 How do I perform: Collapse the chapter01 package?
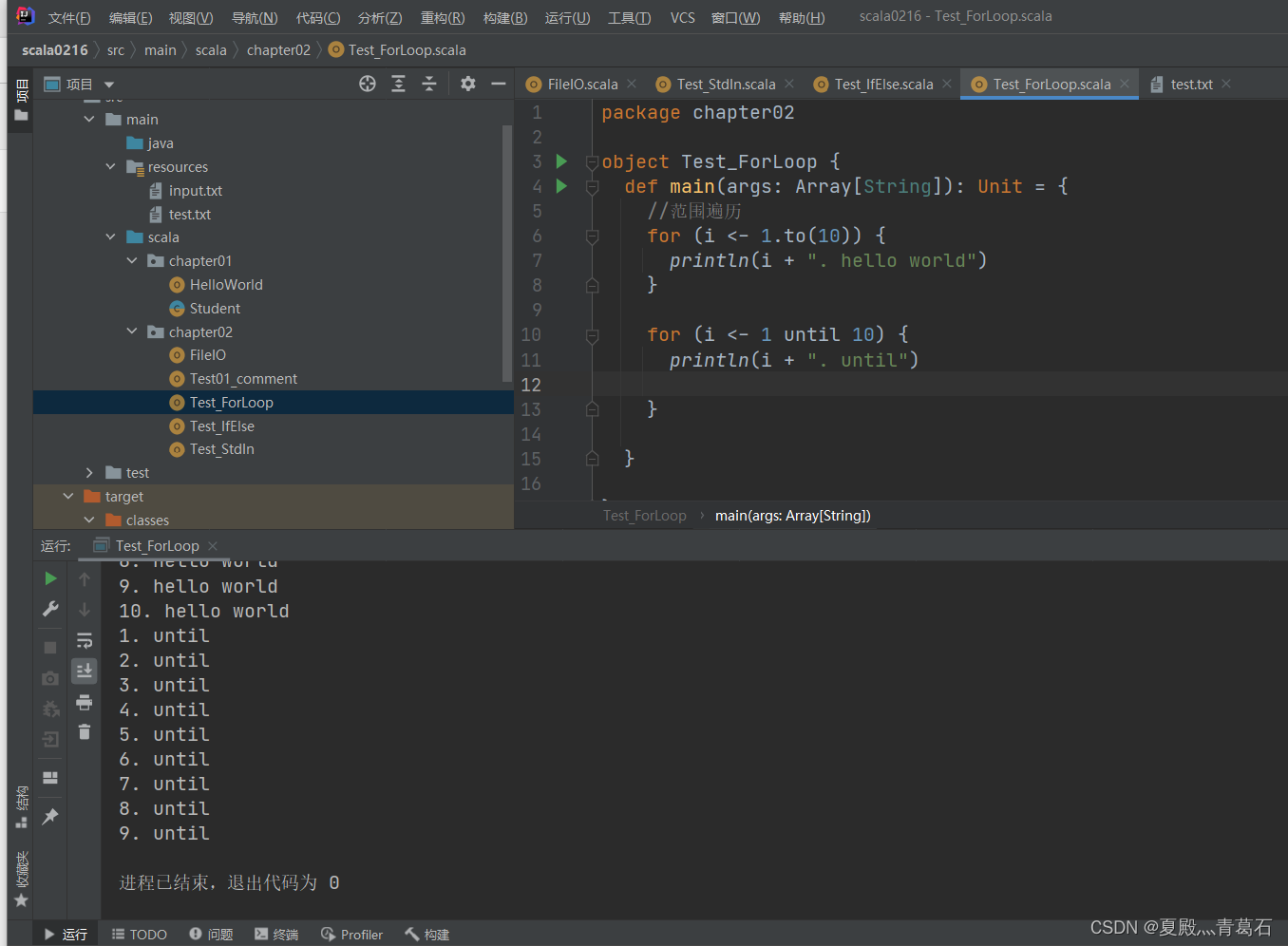[x=132, y=260]
